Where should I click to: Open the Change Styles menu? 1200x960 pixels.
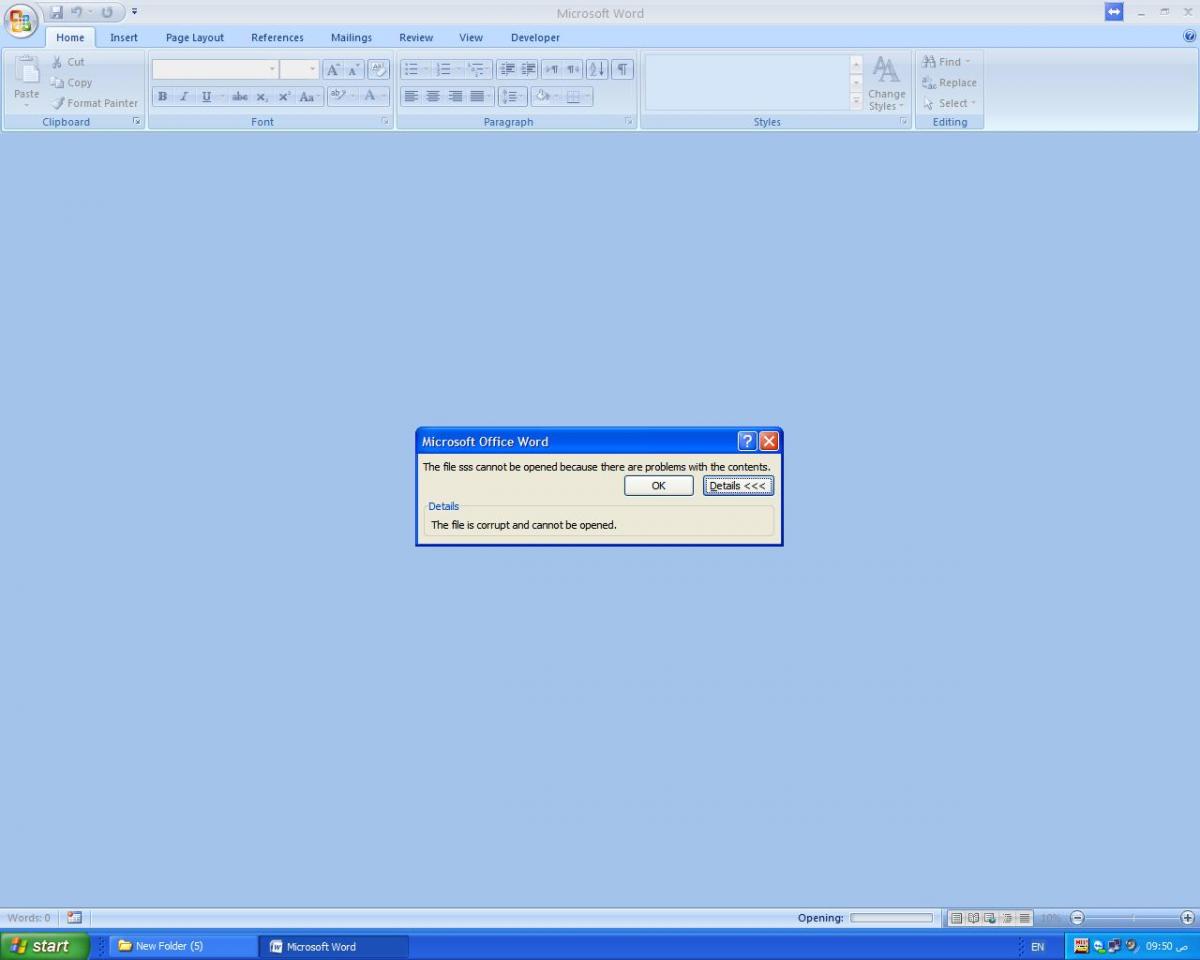tap(886, 83)
